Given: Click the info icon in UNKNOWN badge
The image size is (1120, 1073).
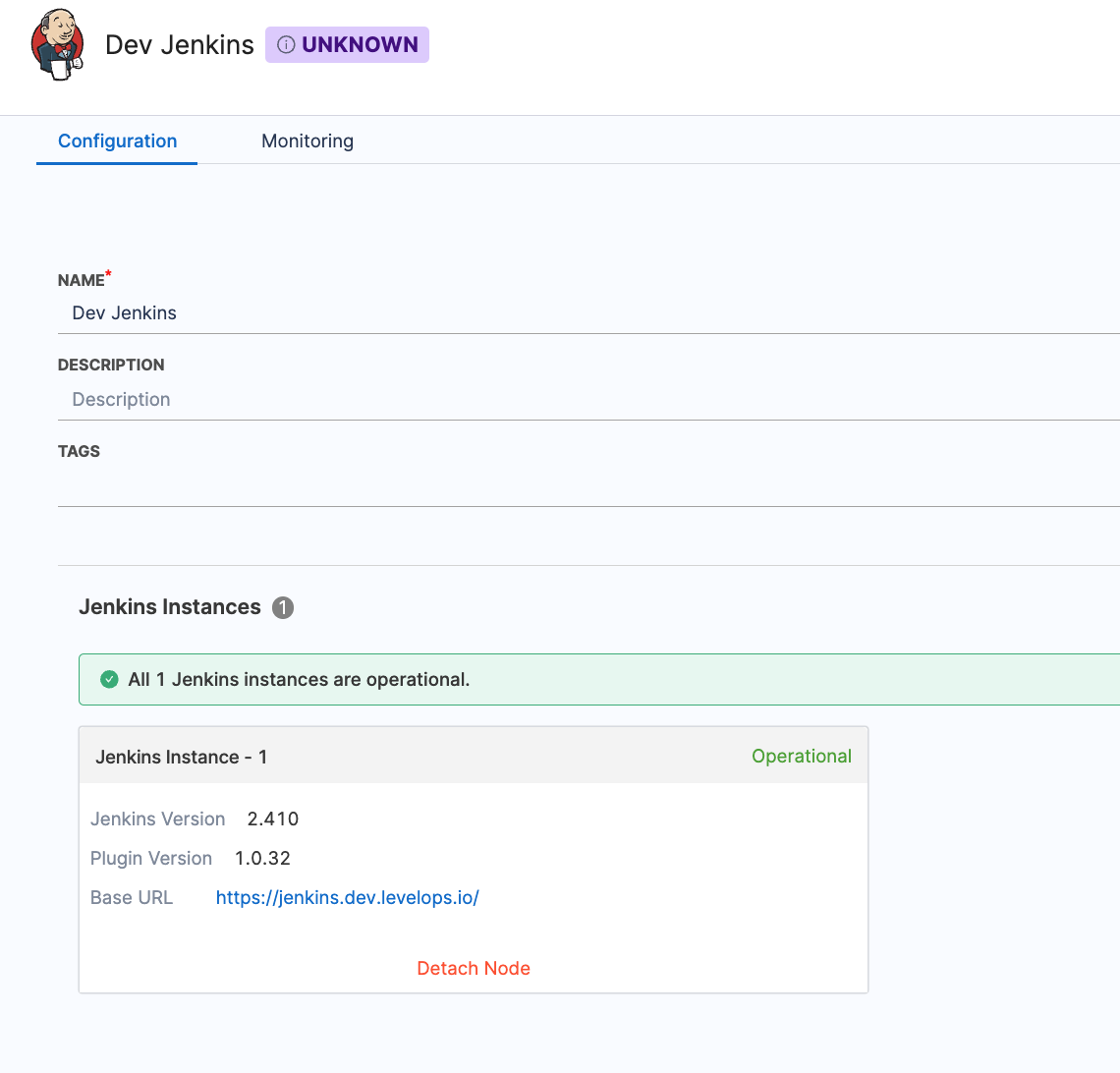Looking at the screenshot, I should coord(286,45).
